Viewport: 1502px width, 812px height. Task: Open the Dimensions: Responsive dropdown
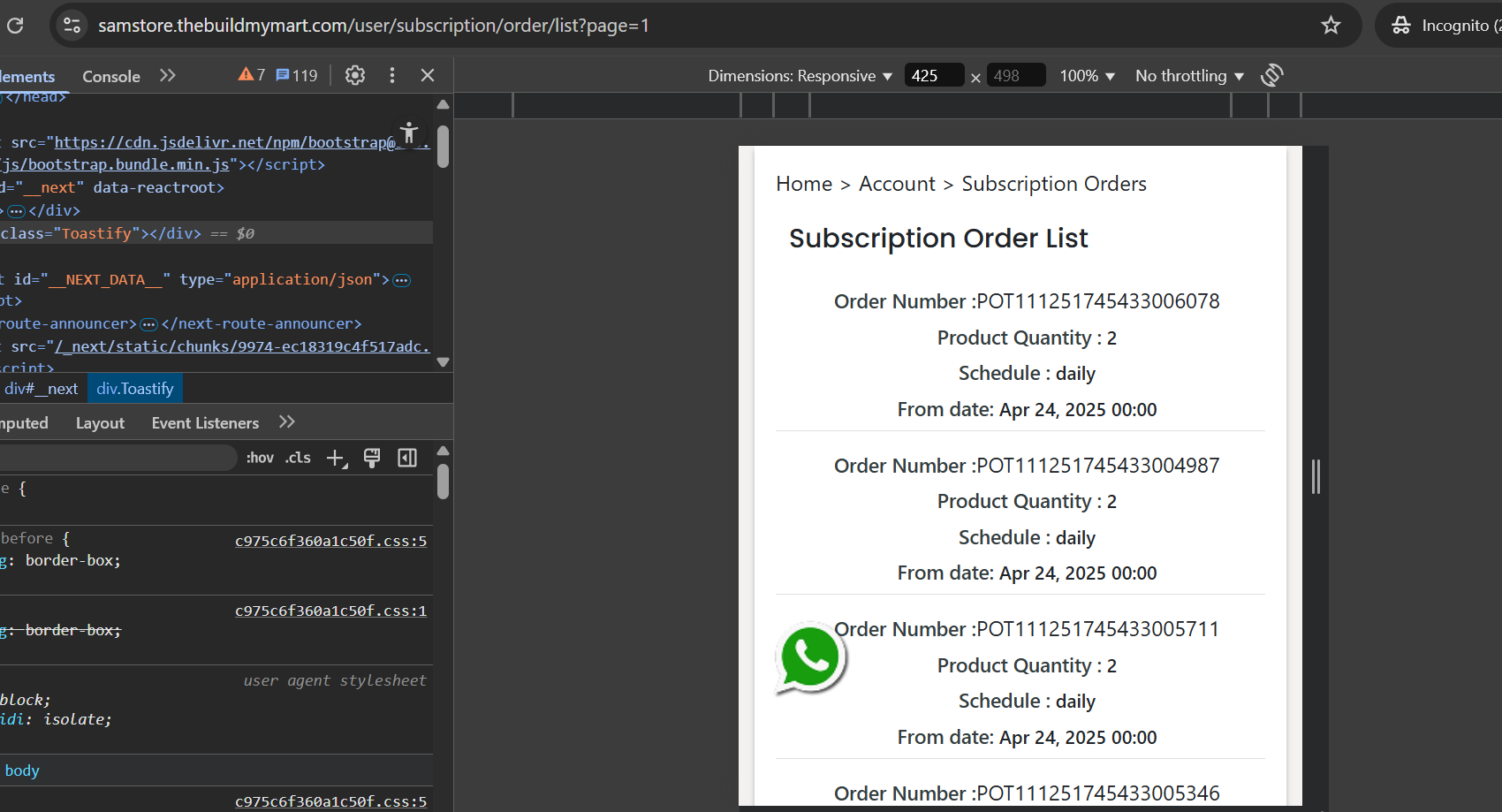coord(800,76)
